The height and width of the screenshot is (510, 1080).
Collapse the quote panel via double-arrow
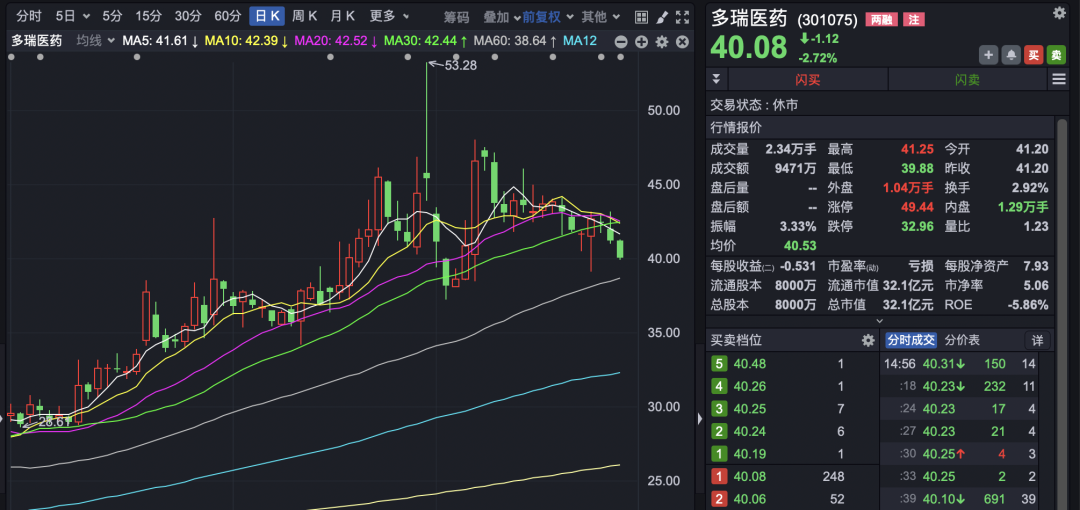[716, 80]
